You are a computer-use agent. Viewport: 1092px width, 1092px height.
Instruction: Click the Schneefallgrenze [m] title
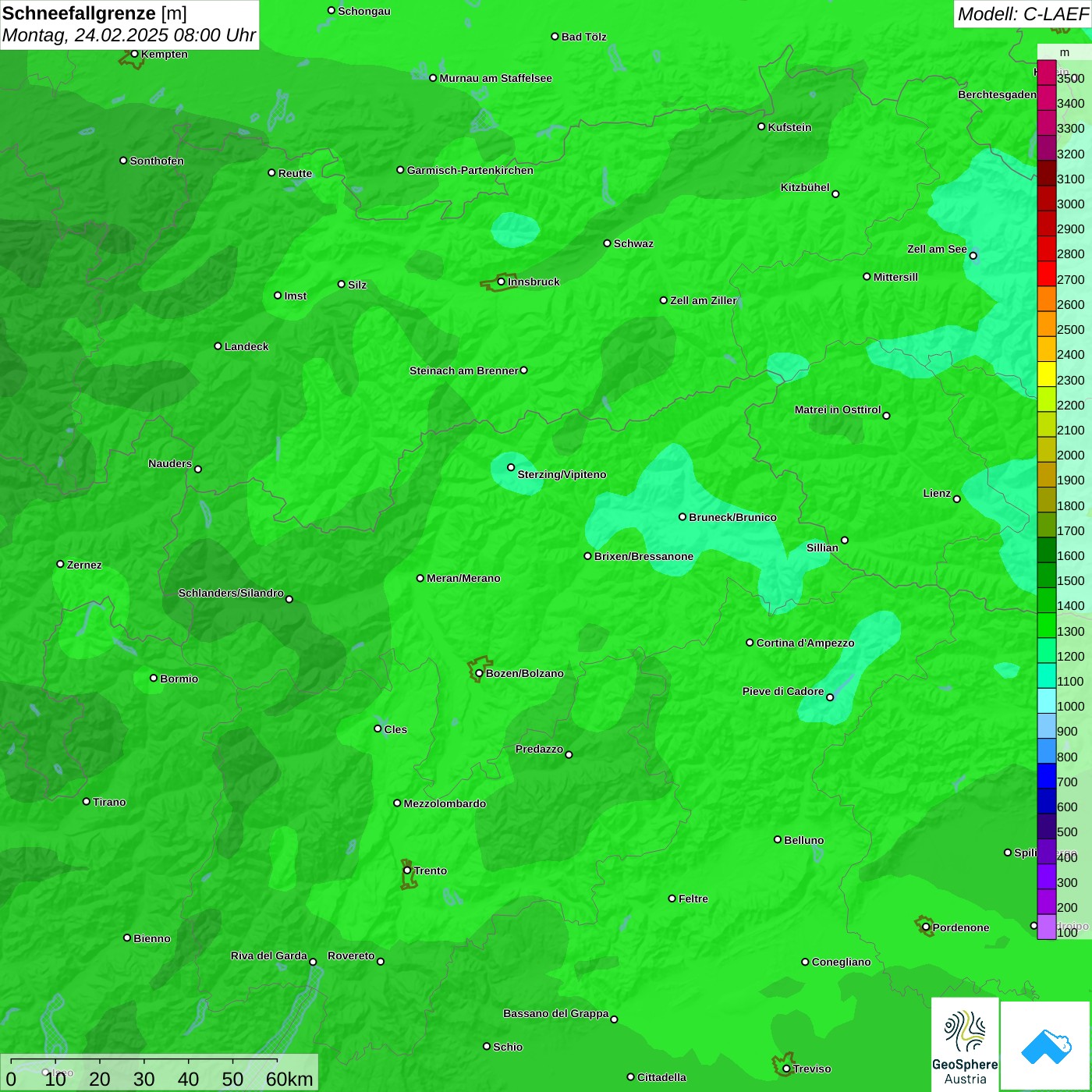pyautogui.click(x=94, y=13)
